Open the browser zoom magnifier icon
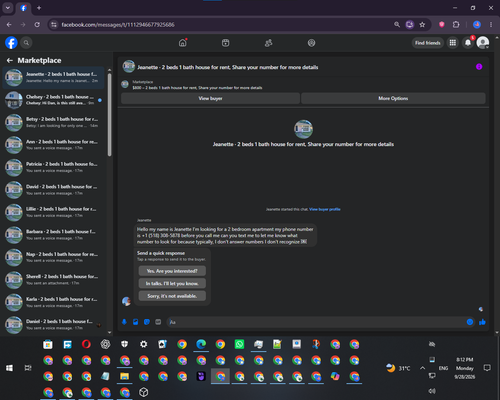Image resolution: width=500 pixels, height=400 pixels. click(397, 25)
